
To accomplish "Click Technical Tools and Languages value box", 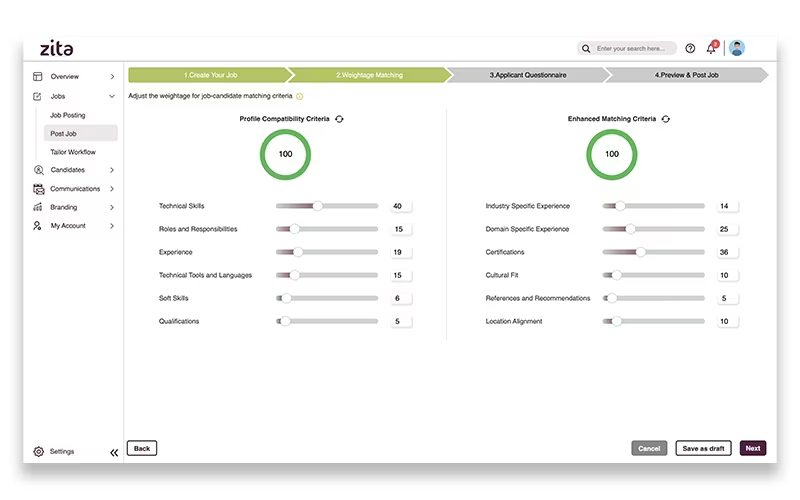I will (x=401, y=275).
